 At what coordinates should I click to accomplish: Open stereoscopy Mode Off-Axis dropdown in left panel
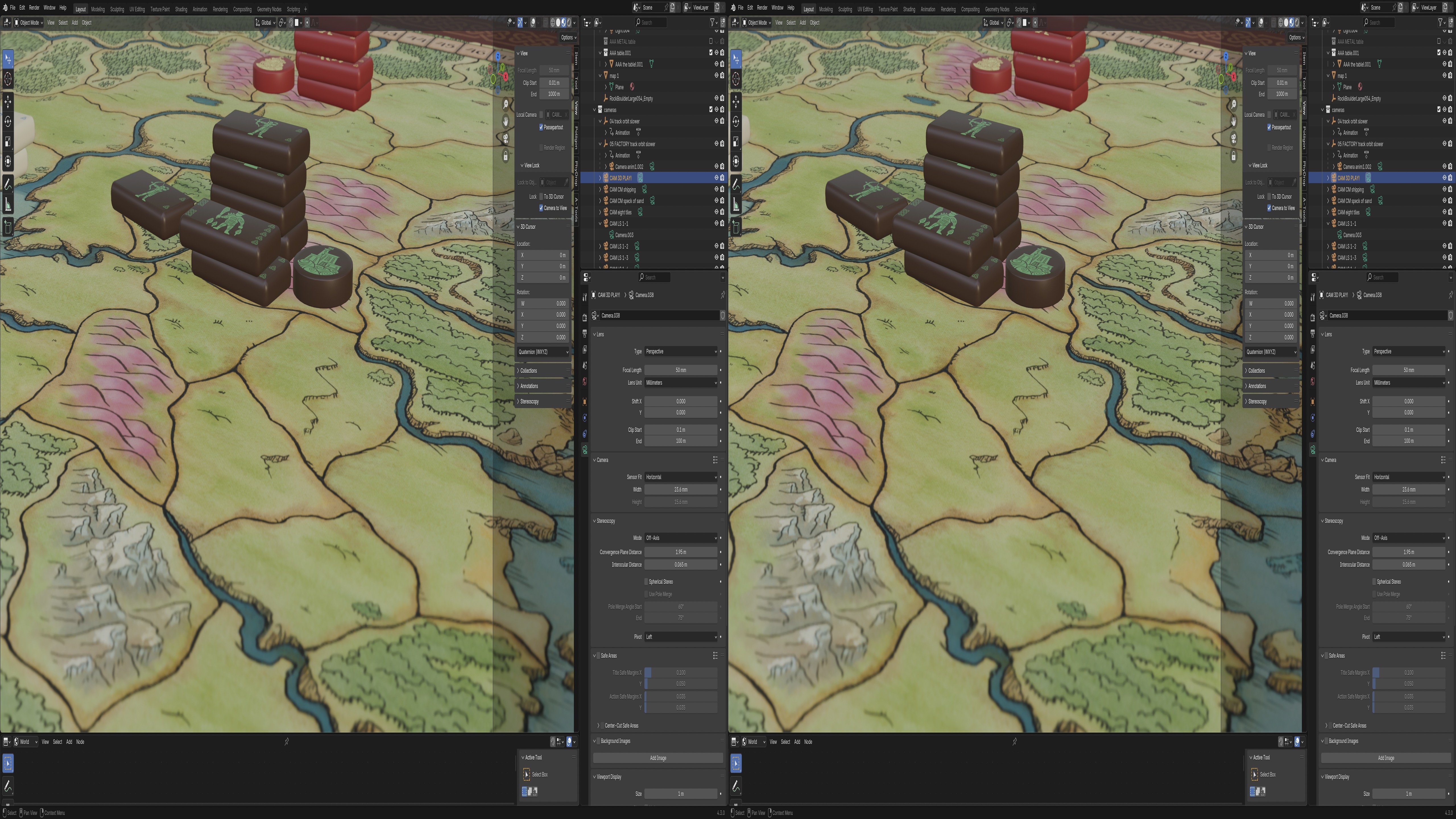pyautogui.click(x=681, y=538)
